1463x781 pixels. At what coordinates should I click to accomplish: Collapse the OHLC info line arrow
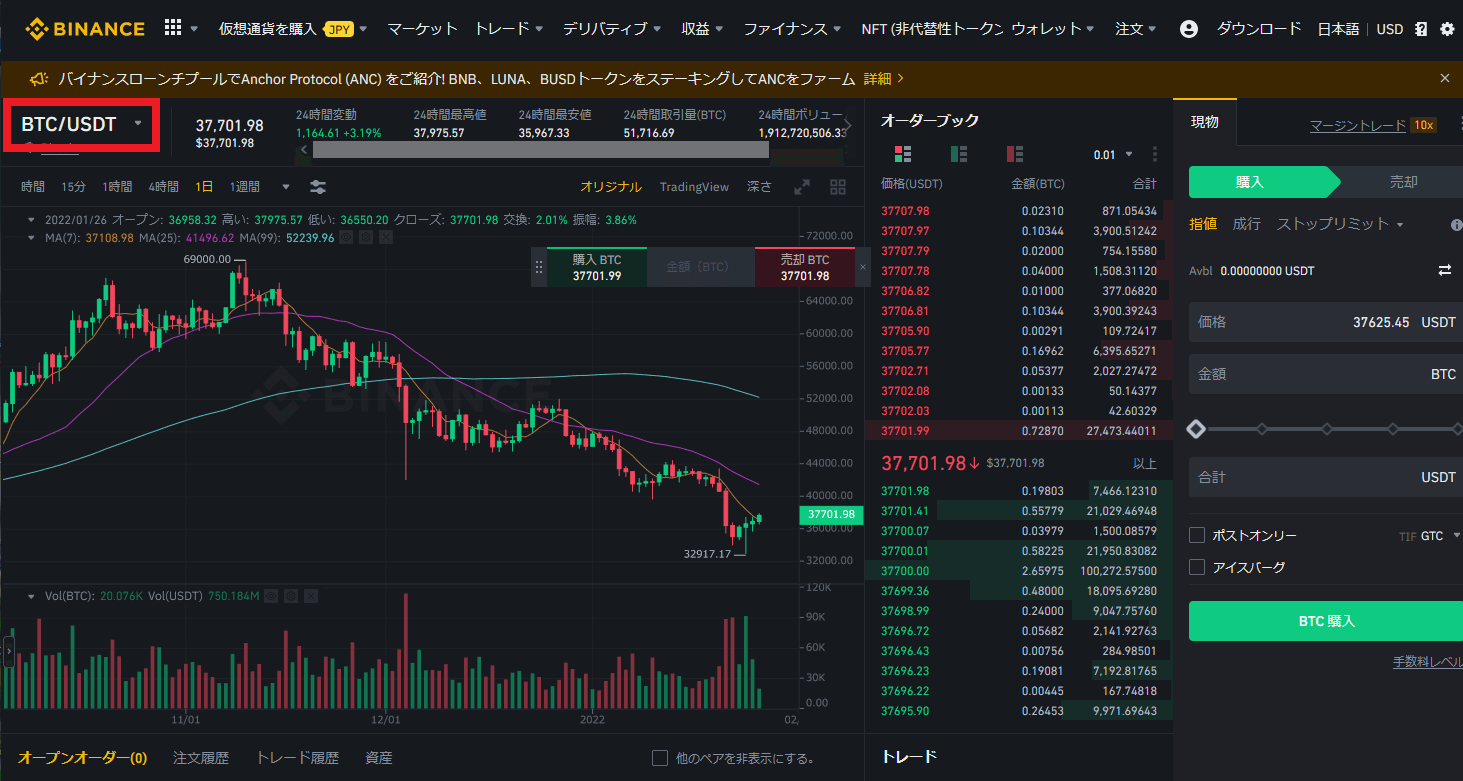30,219
